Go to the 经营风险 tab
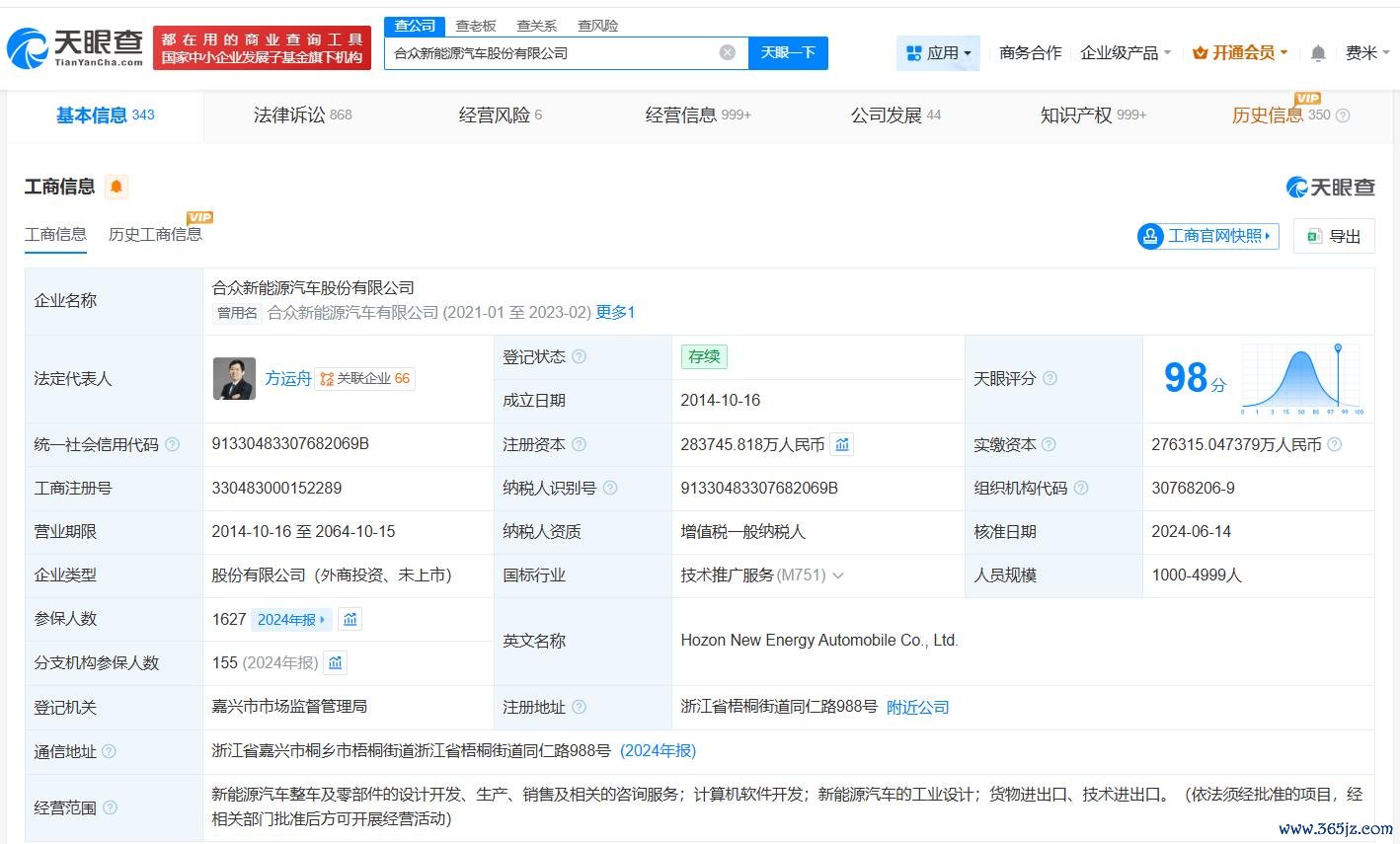Image resolution: width=1400 pixels, height=844 pixels. 501,115
